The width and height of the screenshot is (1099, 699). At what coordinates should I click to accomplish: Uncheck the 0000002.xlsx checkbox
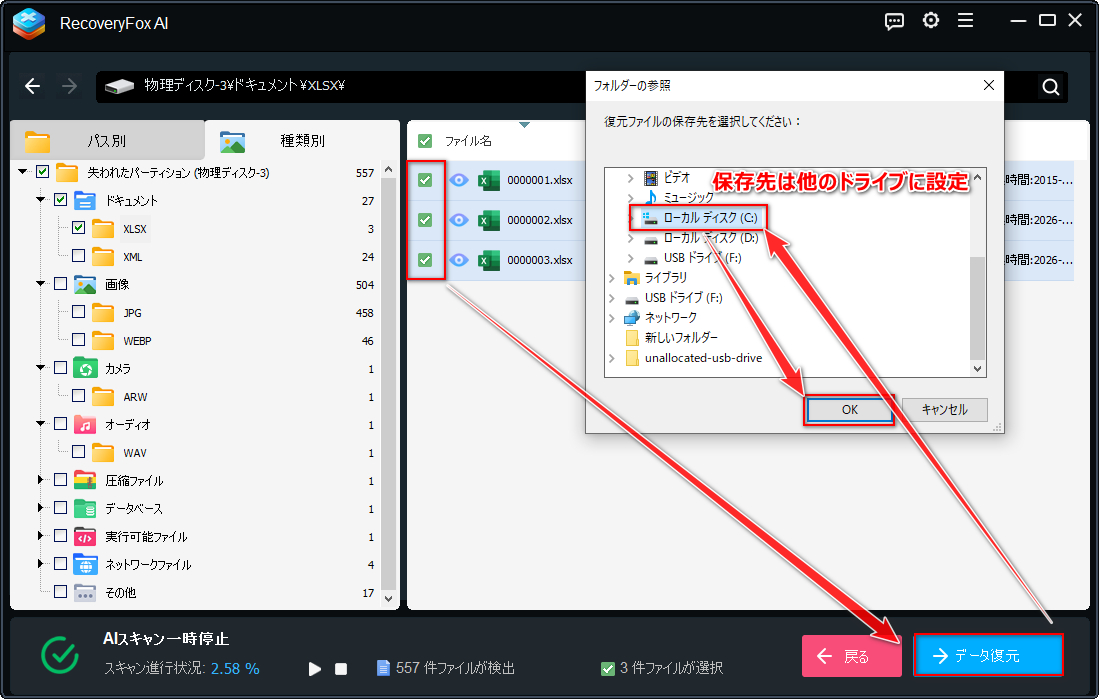(x=425, y=220)
